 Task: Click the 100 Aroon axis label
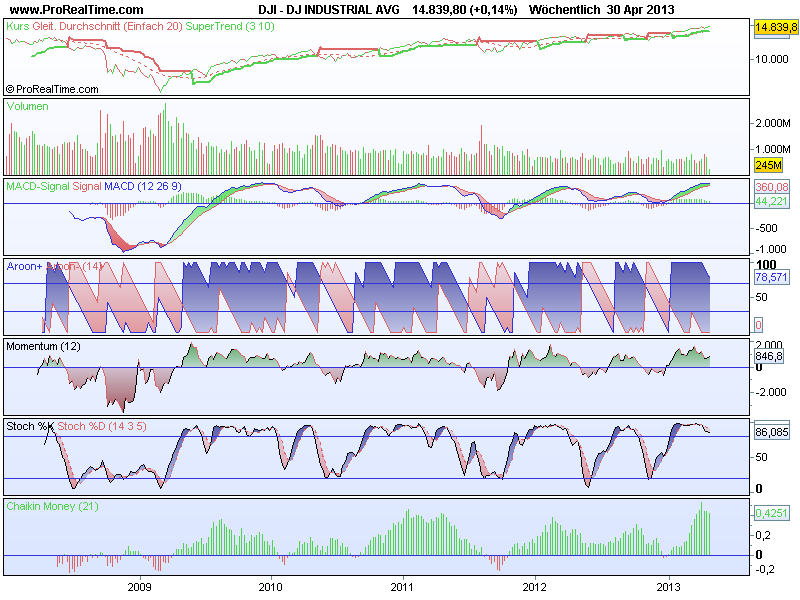(766, 264)
